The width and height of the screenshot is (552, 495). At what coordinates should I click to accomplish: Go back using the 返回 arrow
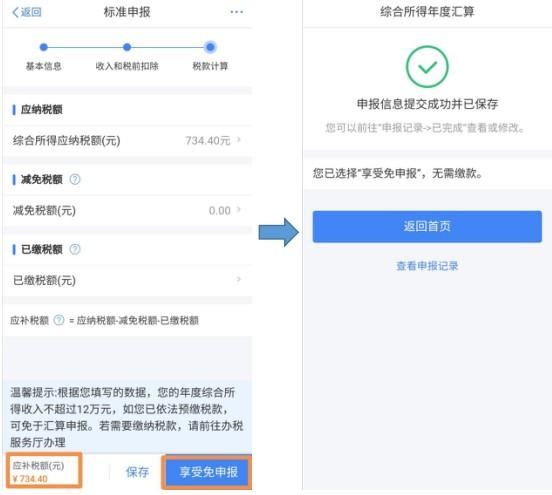27,12
